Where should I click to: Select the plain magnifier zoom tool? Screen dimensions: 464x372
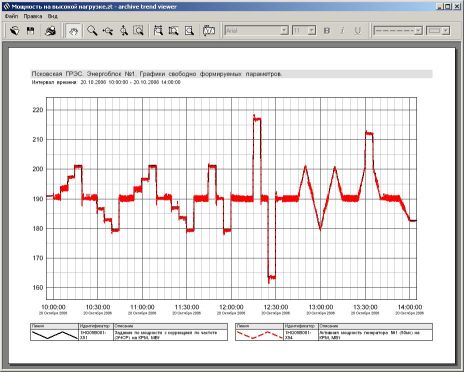[92, 31]
